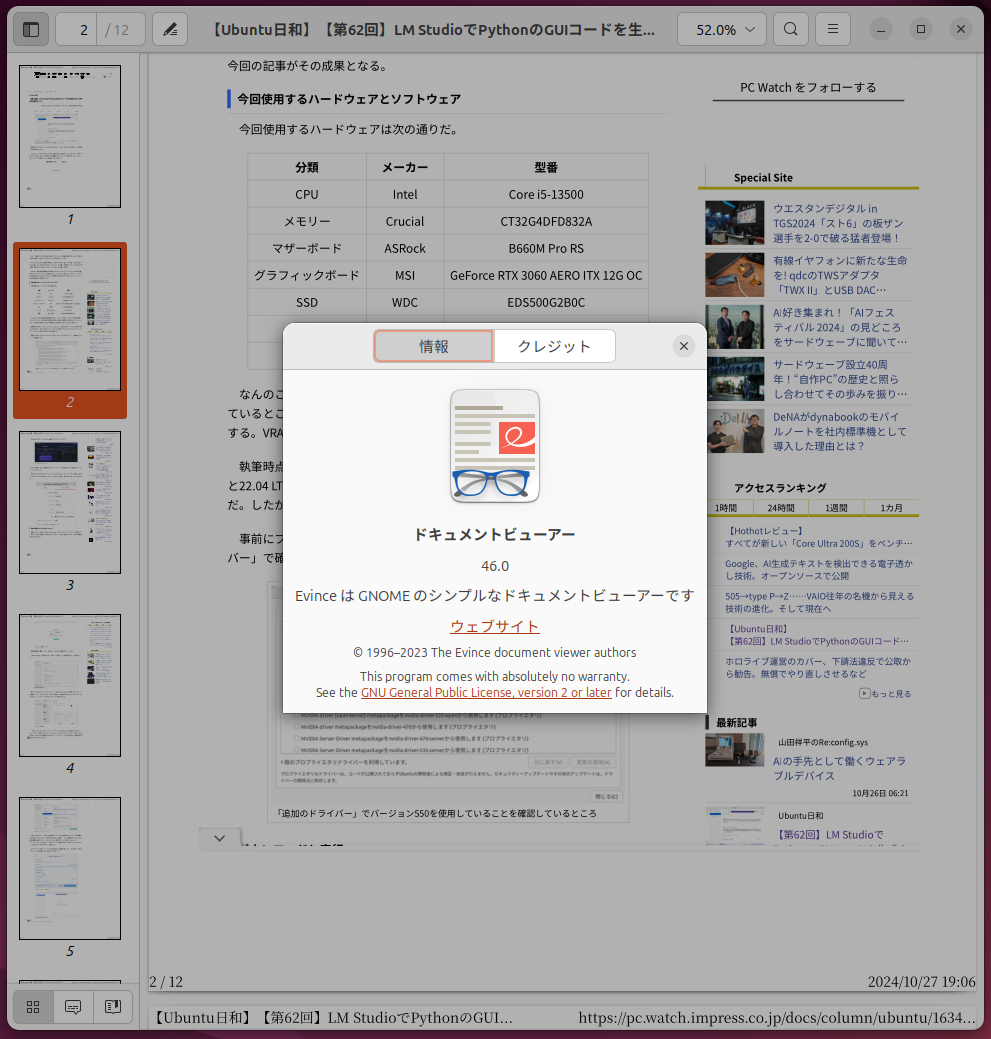Switch sidebar to thumbnails view
The image size is (991, 1039).
32,1007
